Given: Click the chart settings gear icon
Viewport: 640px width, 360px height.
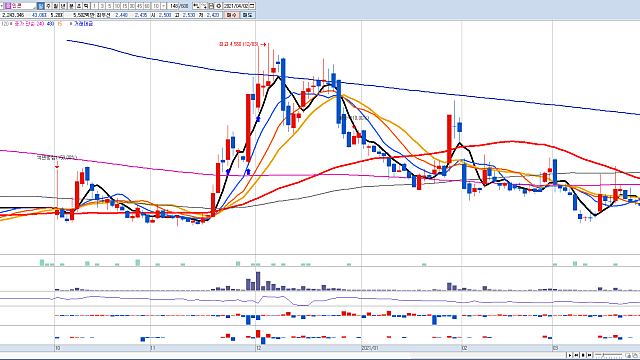Looking at the screenshot, I should (219, 6).
